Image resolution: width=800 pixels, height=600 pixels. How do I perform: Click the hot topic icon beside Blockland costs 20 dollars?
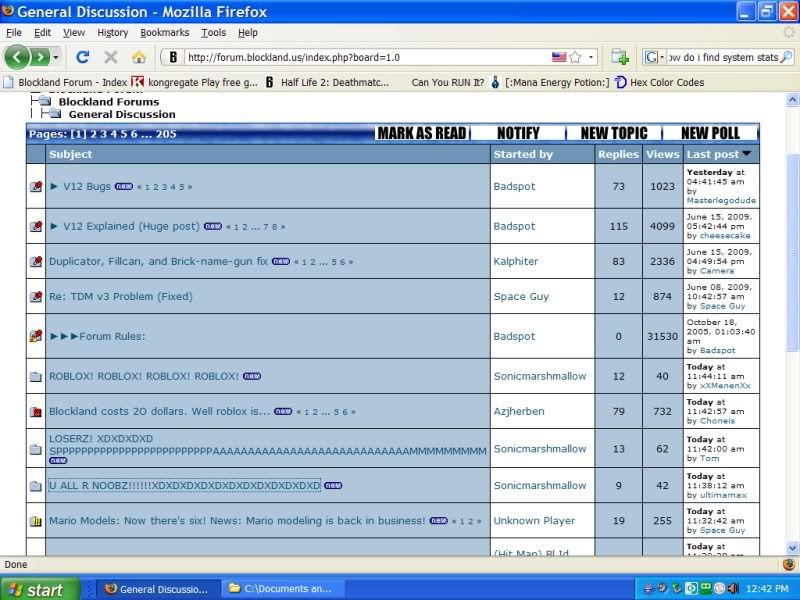36,411
